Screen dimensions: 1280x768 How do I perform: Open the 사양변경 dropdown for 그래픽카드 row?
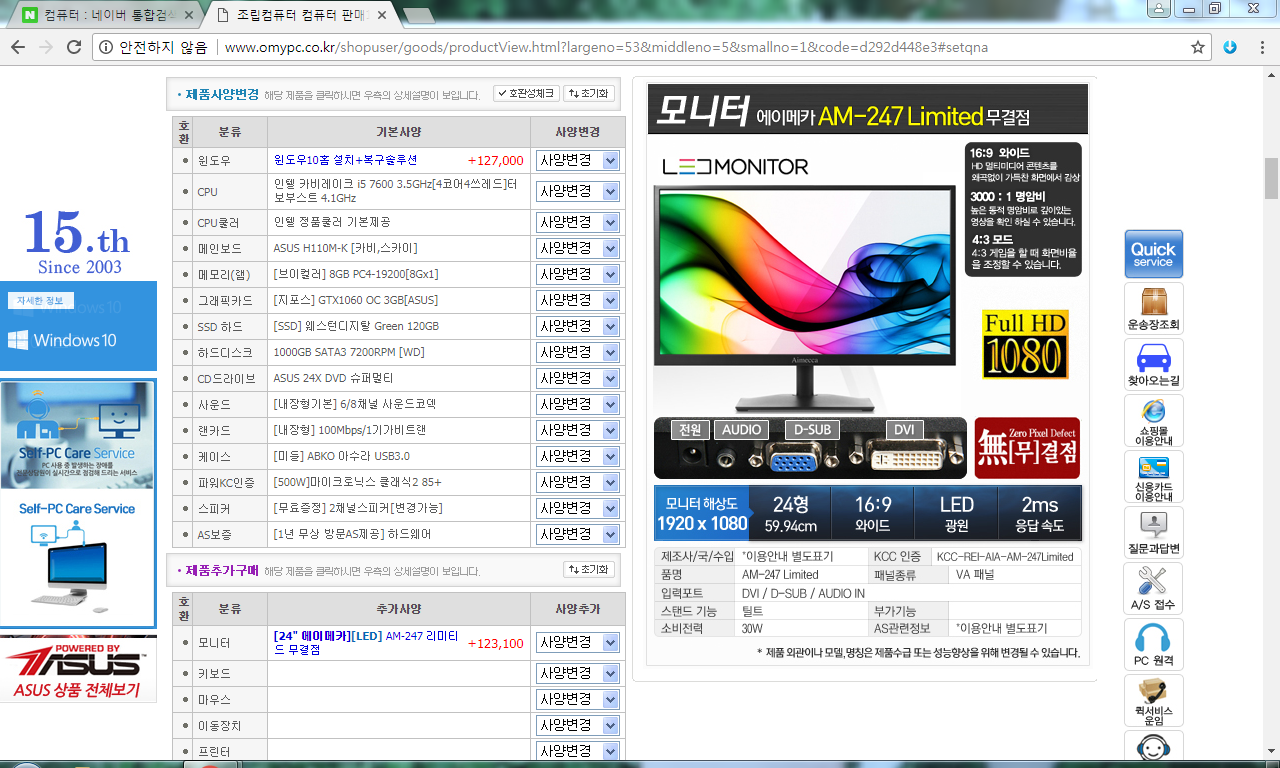pos(577,300)
